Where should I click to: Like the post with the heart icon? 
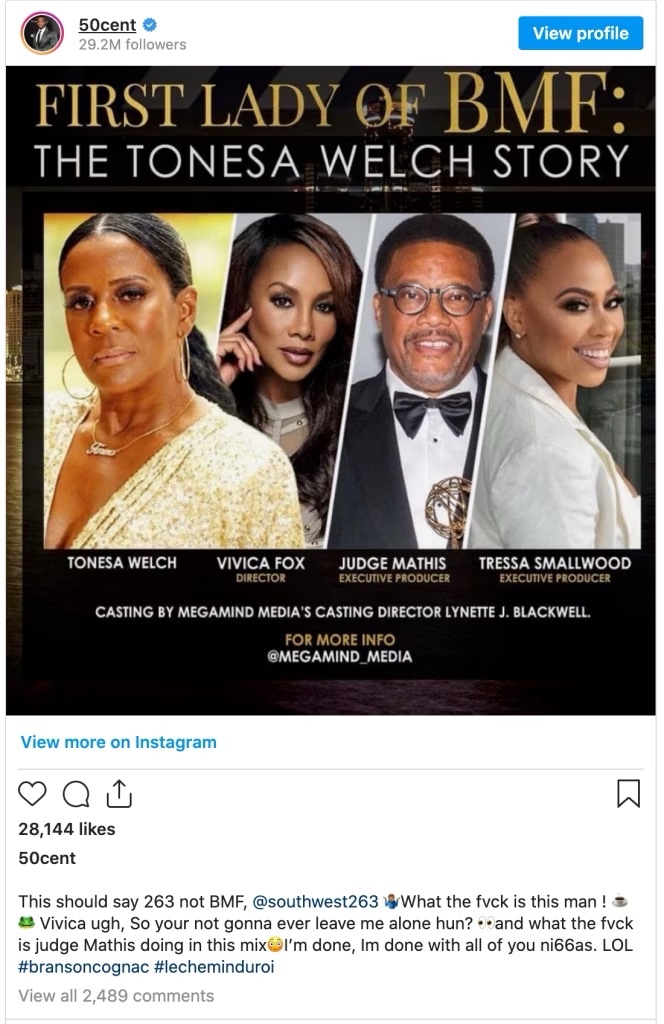pyautogui.click(x=32, y=793)
